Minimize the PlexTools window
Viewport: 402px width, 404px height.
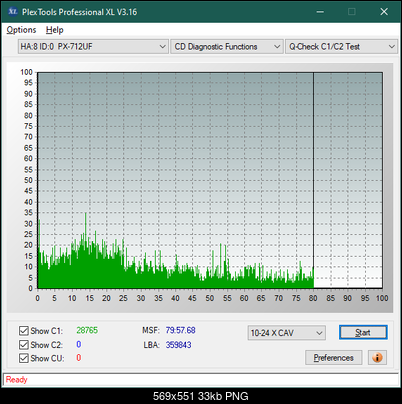pos(320,12)
